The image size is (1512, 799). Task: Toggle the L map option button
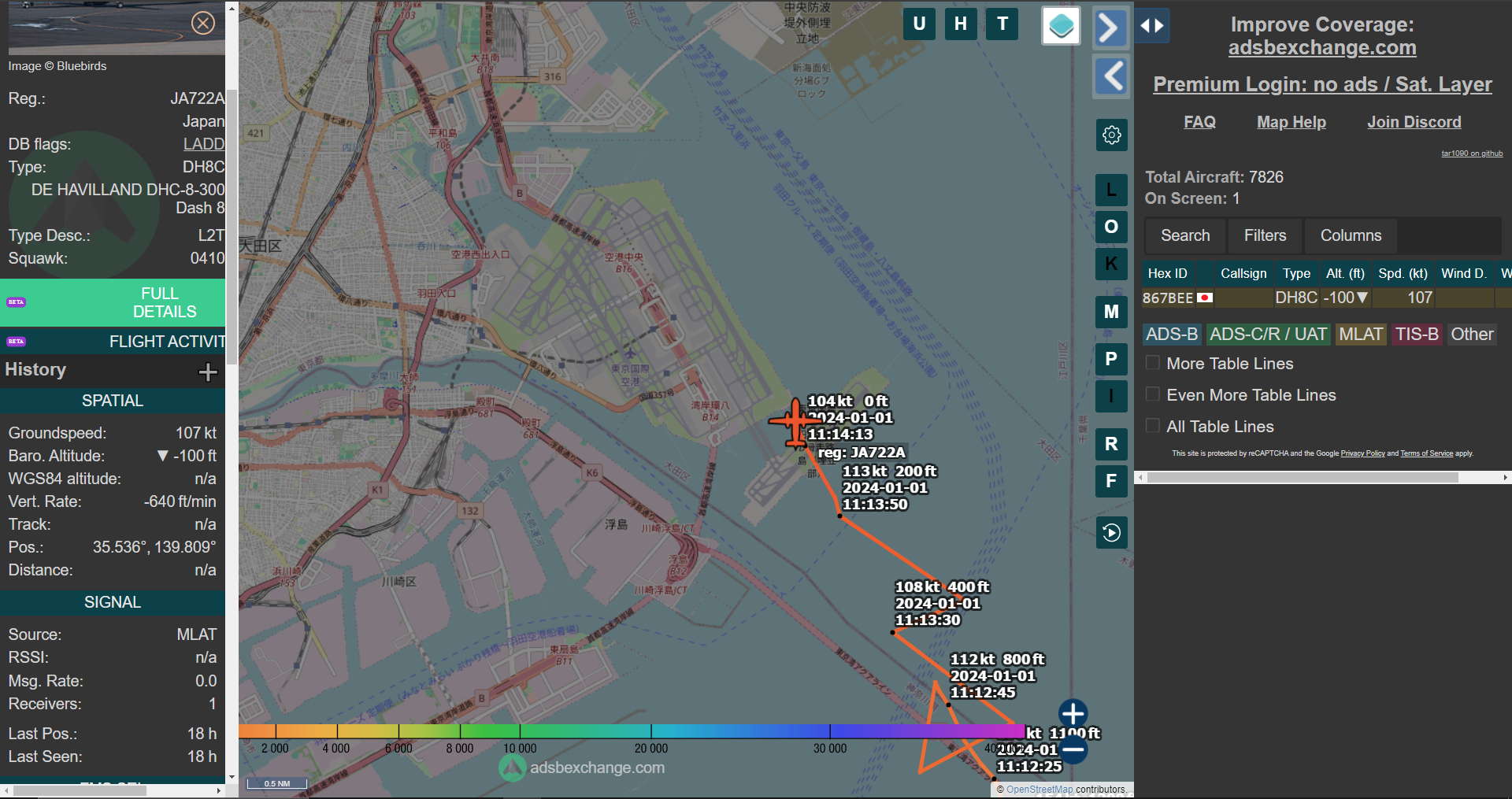(x=1111, y=190)
